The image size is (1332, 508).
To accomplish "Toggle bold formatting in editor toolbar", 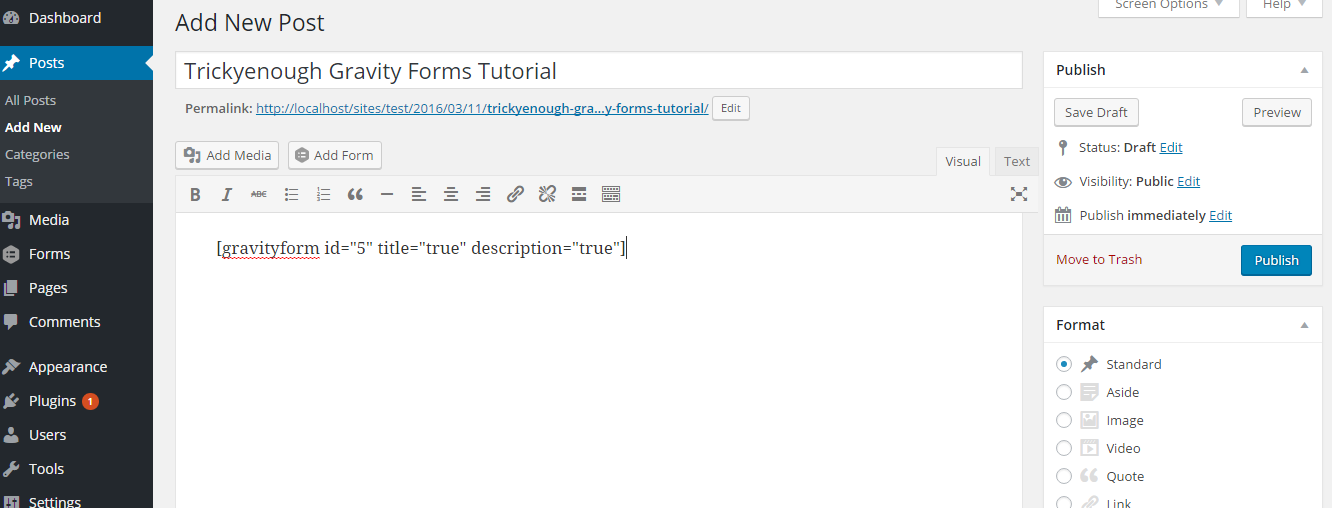I will (195, 194).
